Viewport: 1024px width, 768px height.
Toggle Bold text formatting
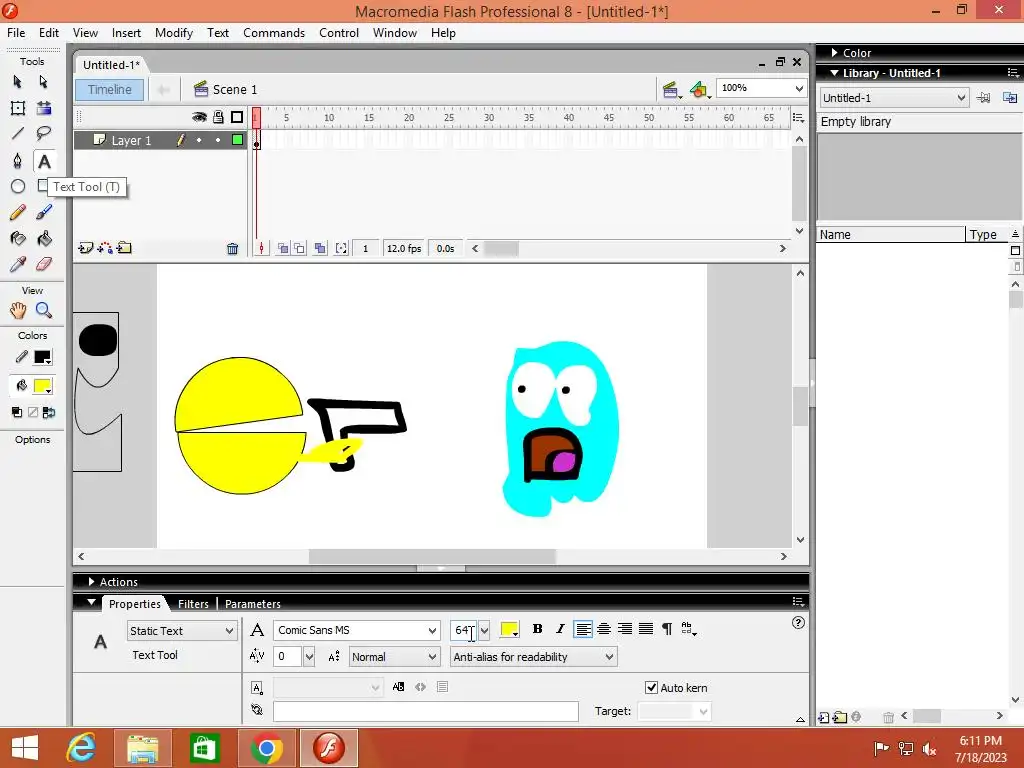pyautogui.click(x=537, y=629)
